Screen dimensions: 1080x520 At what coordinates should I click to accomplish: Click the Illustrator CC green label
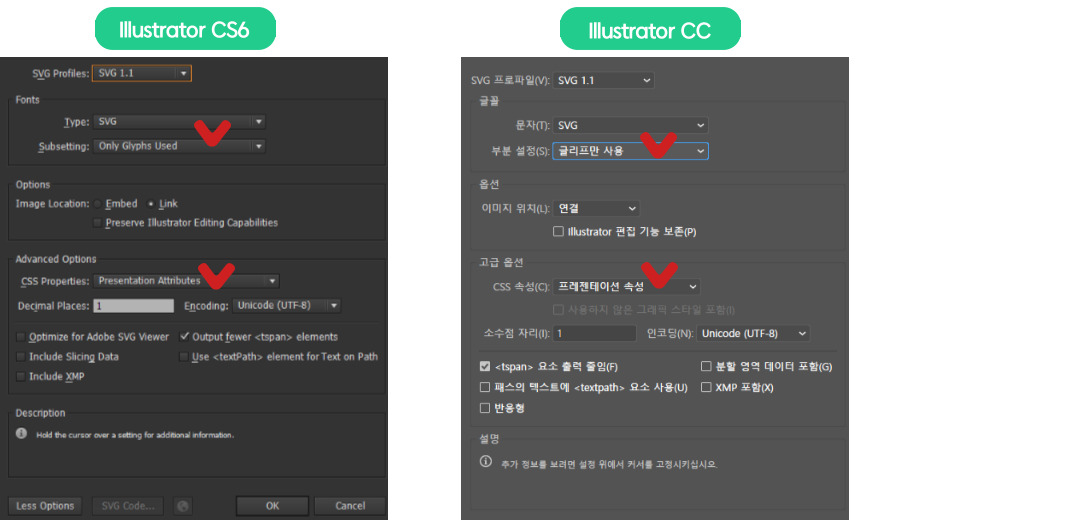[x=649, y=30]
